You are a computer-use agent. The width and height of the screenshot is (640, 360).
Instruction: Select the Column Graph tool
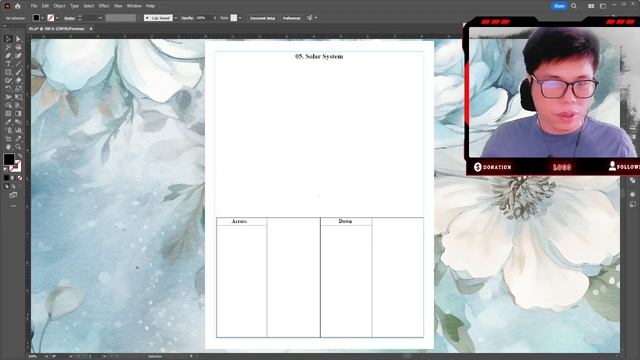click(18, 130)
